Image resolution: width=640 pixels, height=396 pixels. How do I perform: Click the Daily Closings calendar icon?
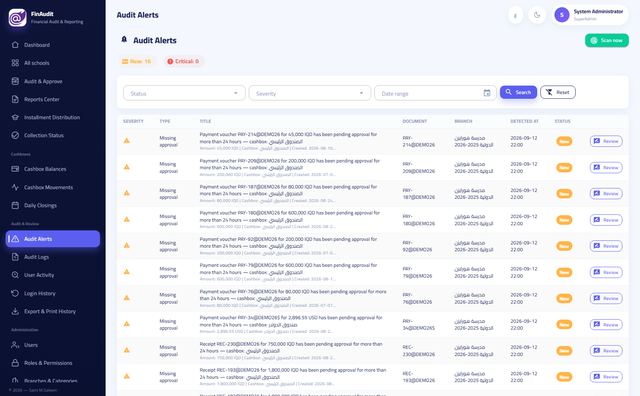tap(15, 205)
